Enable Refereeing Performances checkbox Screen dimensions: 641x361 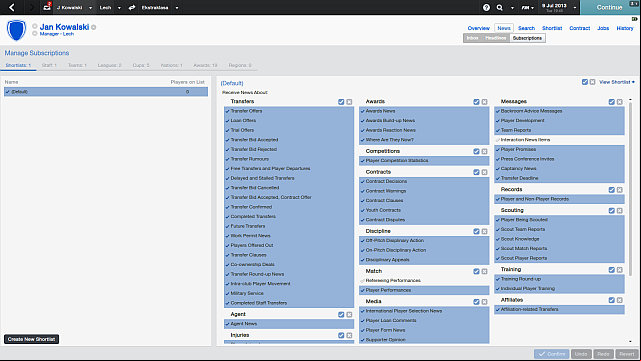point(362,281)
